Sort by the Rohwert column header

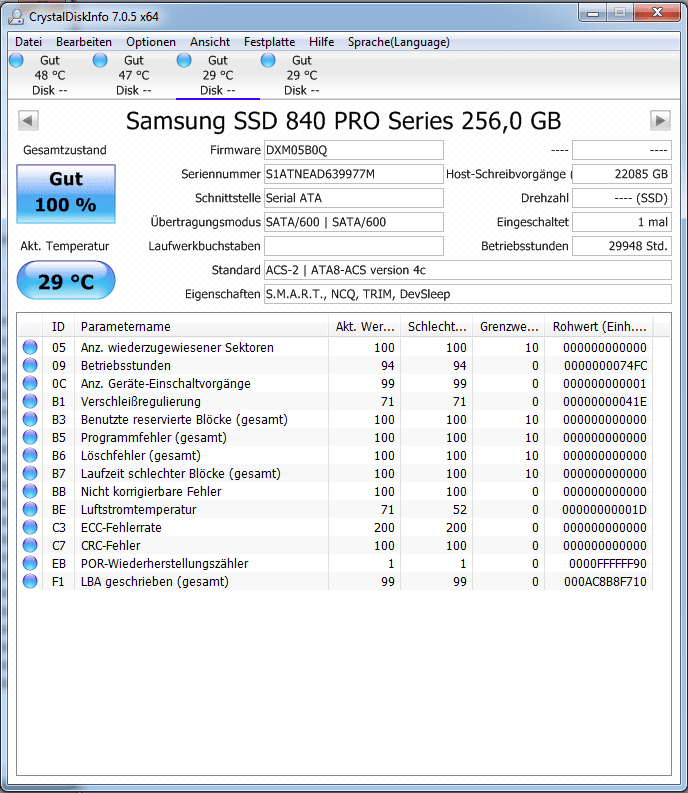tap(599, 327)
